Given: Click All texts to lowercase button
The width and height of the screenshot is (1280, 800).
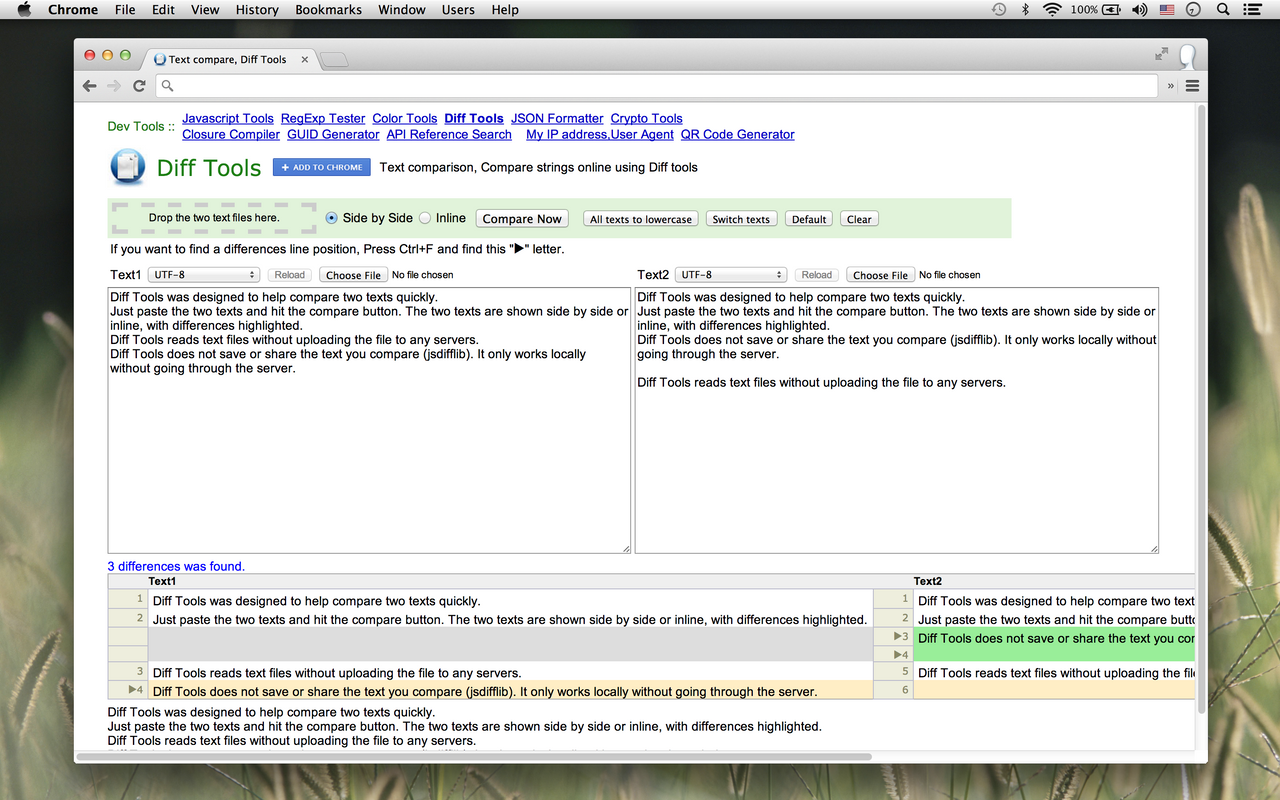Looking at the screenshot, I should (641, 219).
